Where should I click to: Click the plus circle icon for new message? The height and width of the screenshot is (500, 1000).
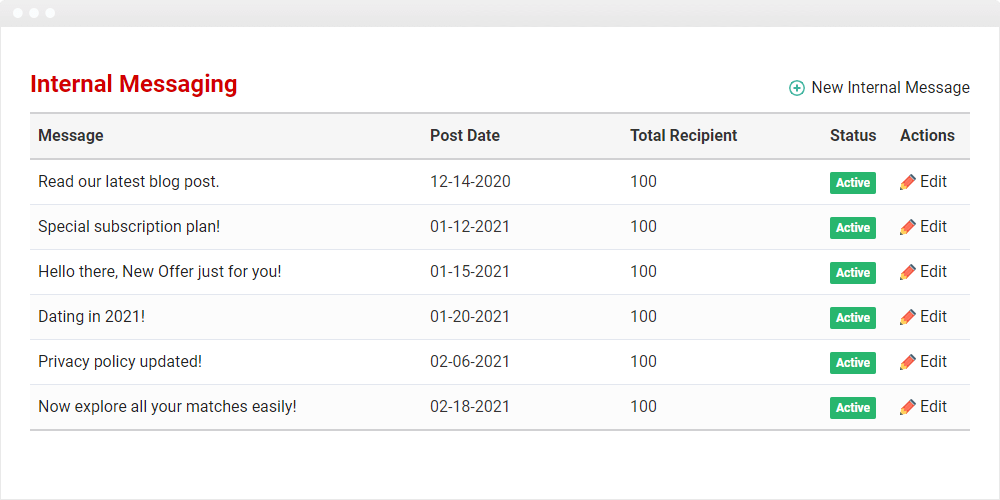(x=797, y=88)
